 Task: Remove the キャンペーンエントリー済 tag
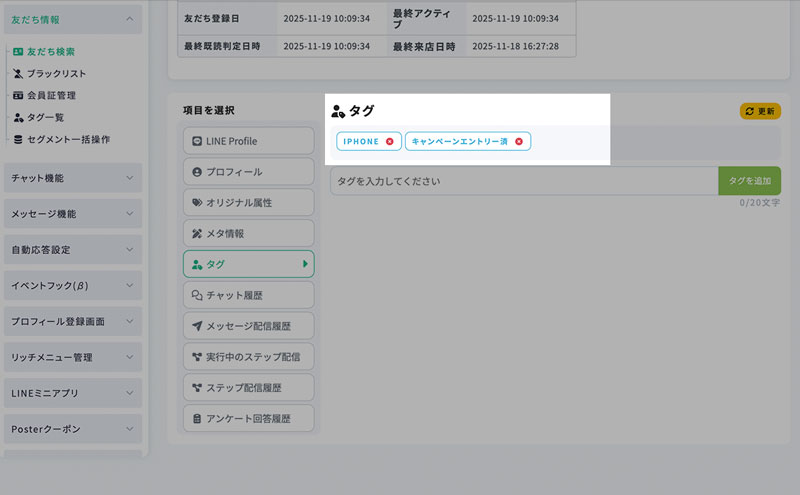[x=519, y=142]
